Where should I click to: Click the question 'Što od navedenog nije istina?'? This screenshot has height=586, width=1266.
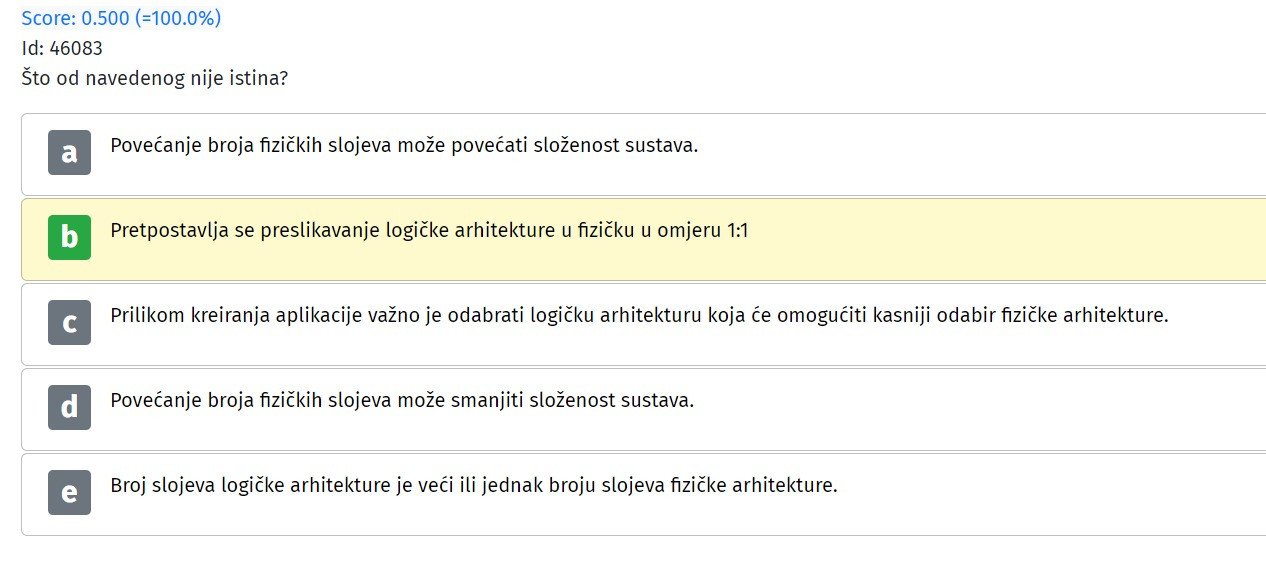pyautogui.click(x=155, y=78)
